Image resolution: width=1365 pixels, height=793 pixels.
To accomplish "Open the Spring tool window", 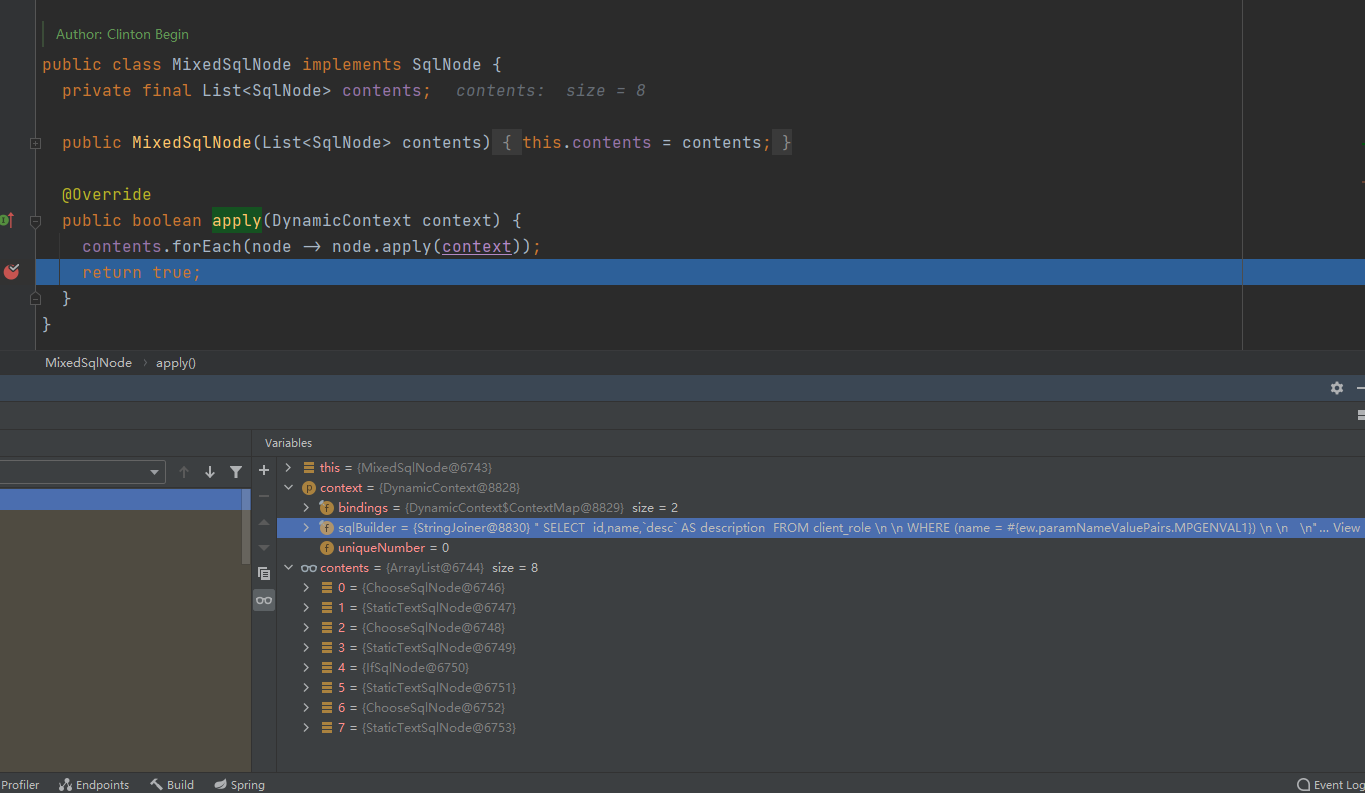I will (239, 785).
